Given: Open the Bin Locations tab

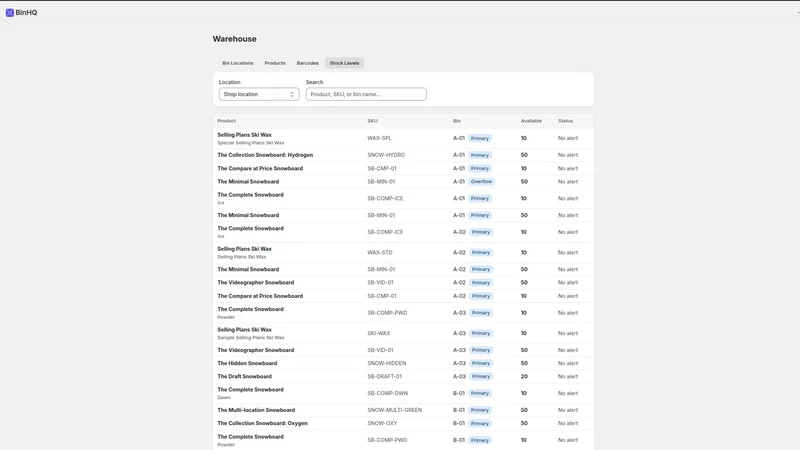Looking at the screenshot, I should [x=237, y=63].
